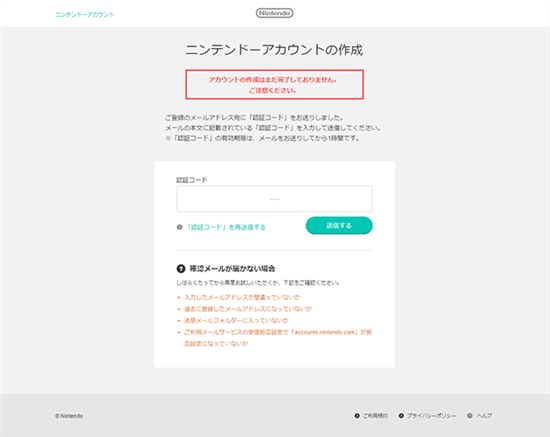Click the 認証コード label above input
The width and height of the screenshot is (550, 437).
click(192, 180)
